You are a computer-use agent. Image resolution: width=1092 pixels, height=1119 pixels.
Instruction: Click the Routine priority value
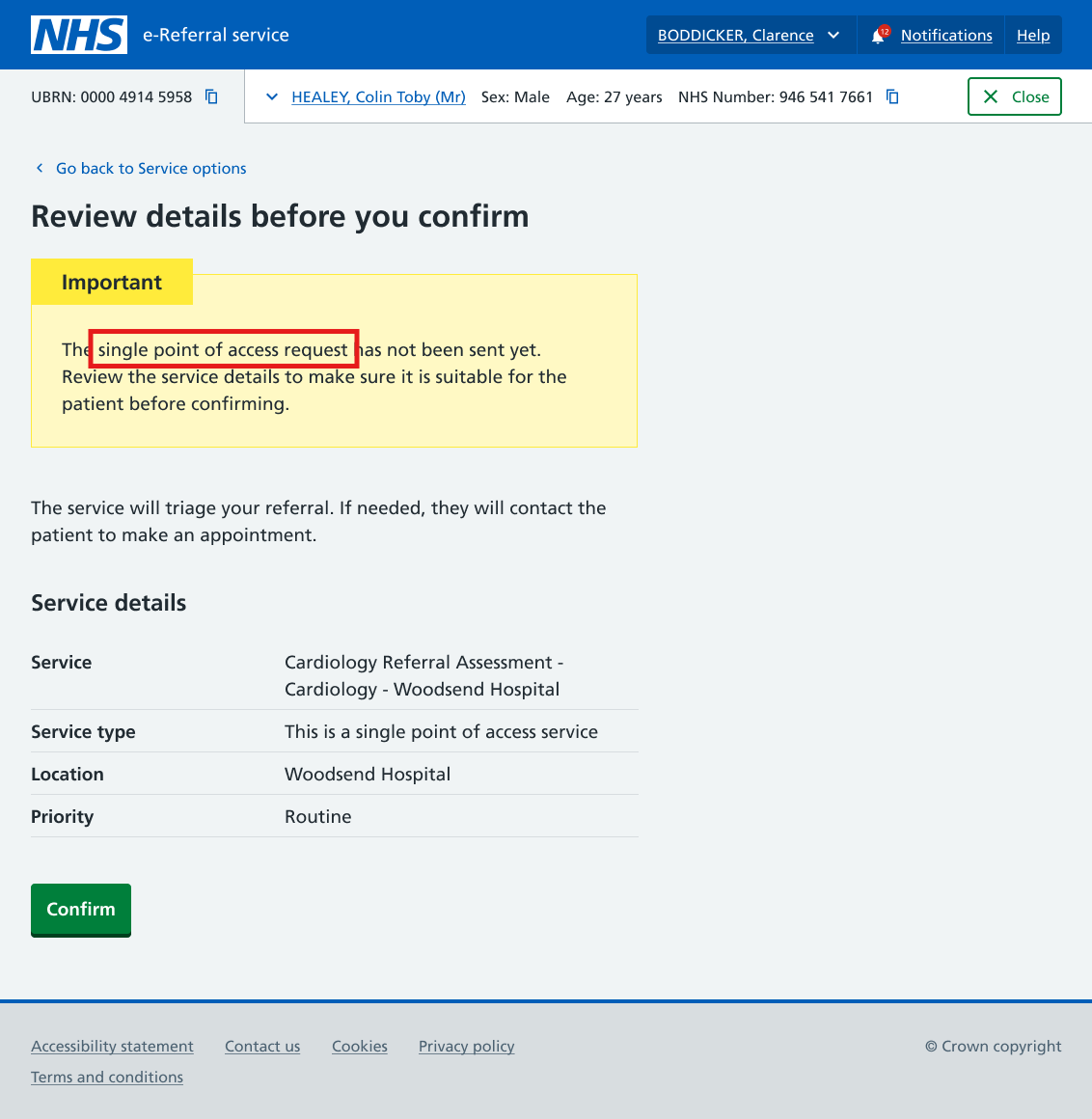coord(318,816)
